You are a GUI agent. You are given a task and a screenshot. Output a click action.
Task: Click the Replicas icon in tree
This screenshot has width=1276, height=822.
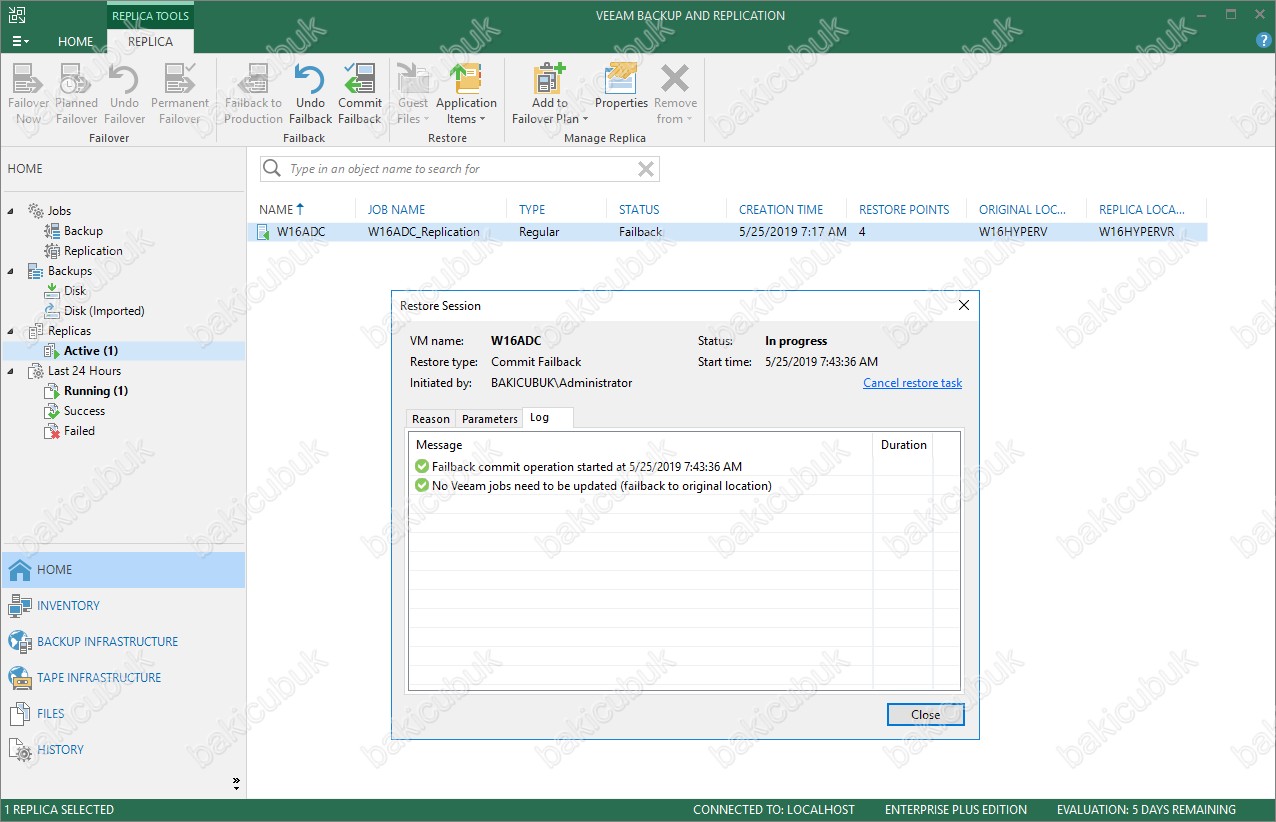(35, 331)
